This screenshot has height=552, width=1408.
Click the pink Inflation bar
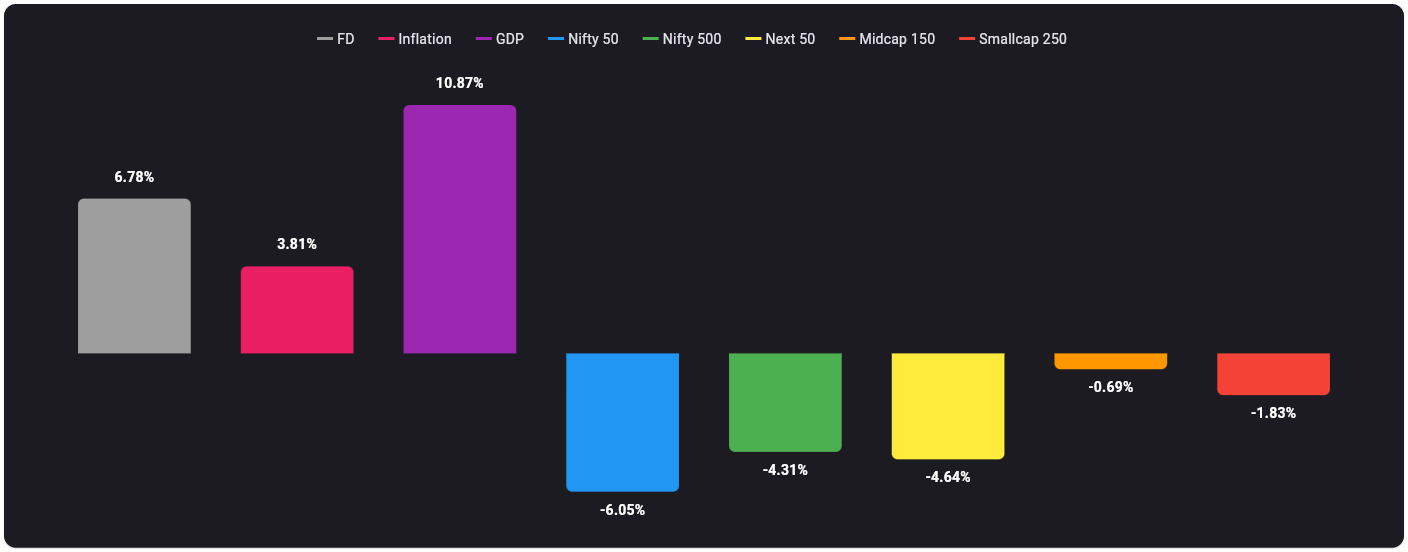297,310
